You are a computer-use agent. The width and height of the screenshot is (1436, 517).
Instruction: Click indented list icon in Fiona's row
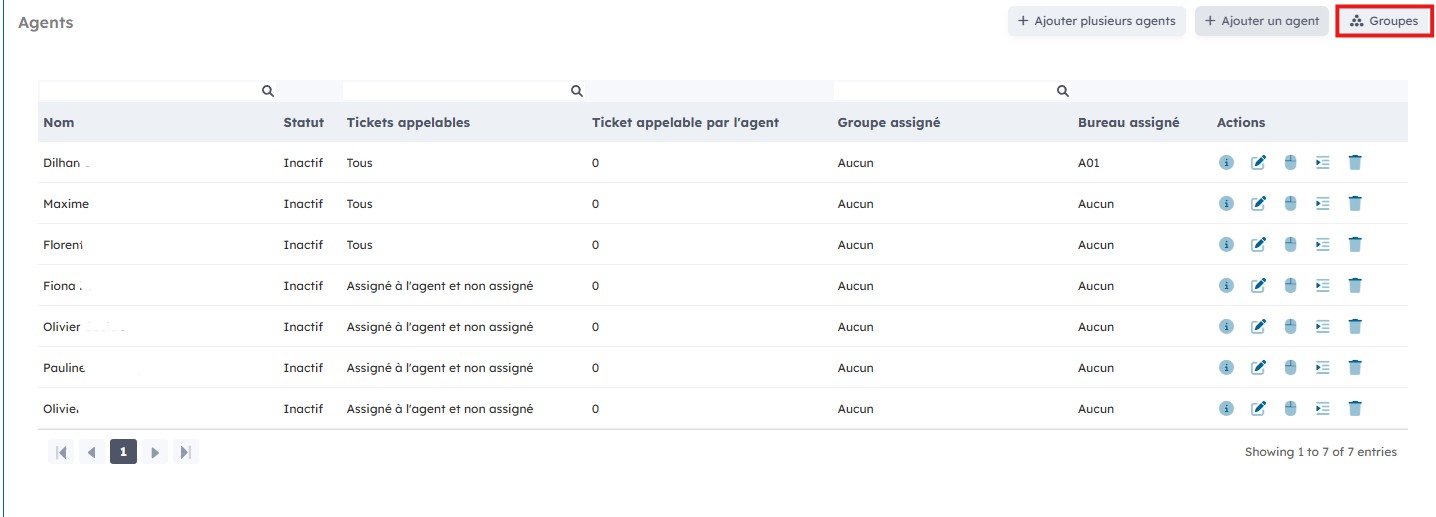point(1322,286)
